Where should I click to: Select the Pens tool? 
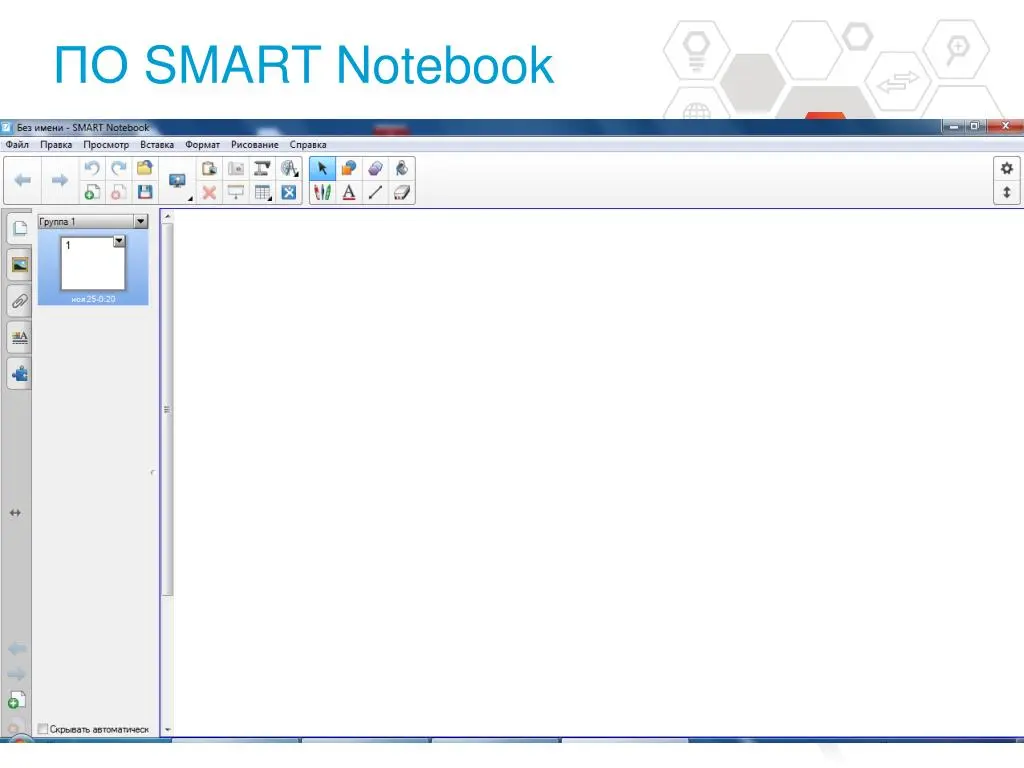[322, 192]
